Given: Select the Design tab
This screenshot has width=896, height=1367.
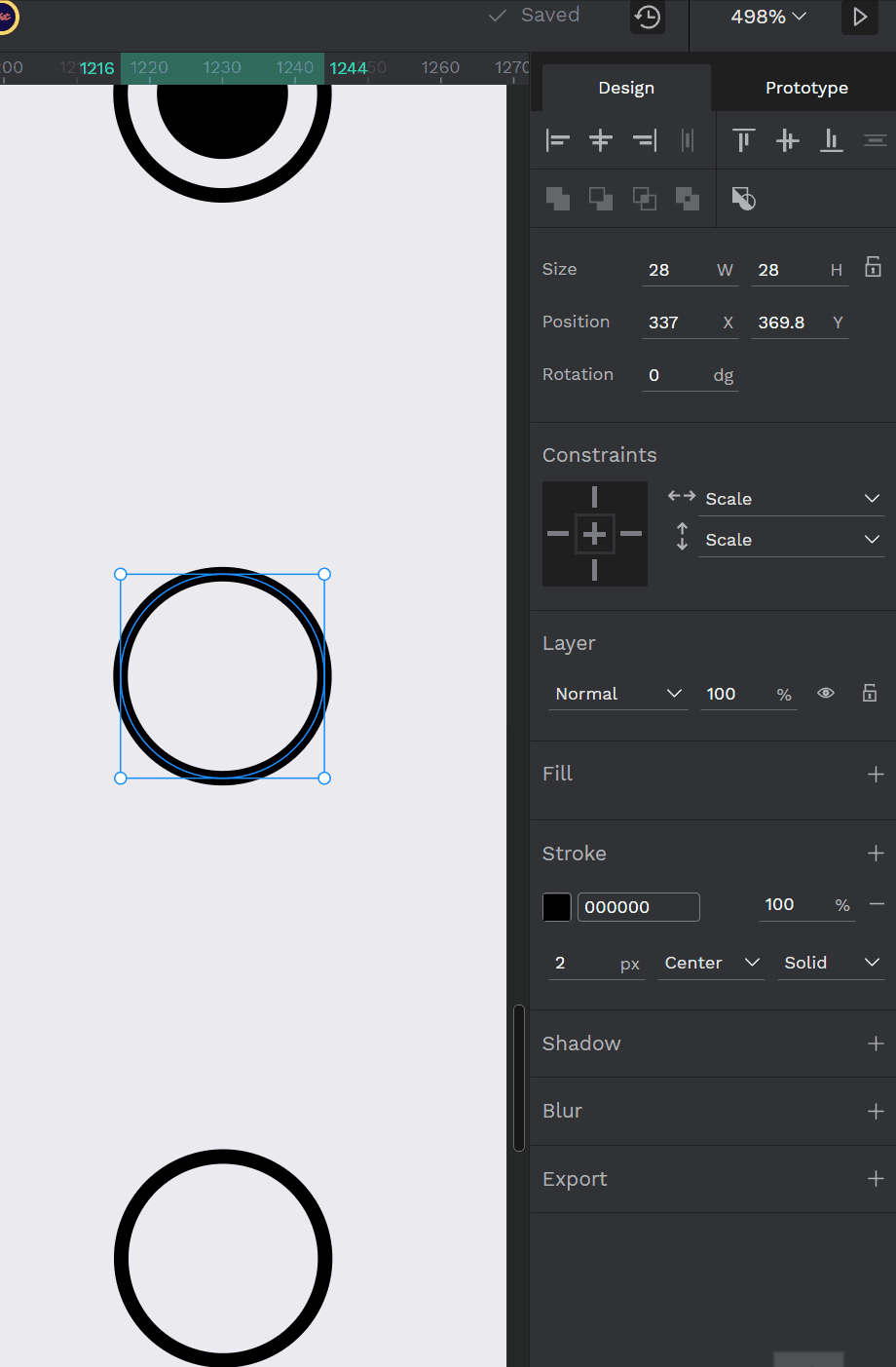Looking at the screenshot, I should coord(626,88).
